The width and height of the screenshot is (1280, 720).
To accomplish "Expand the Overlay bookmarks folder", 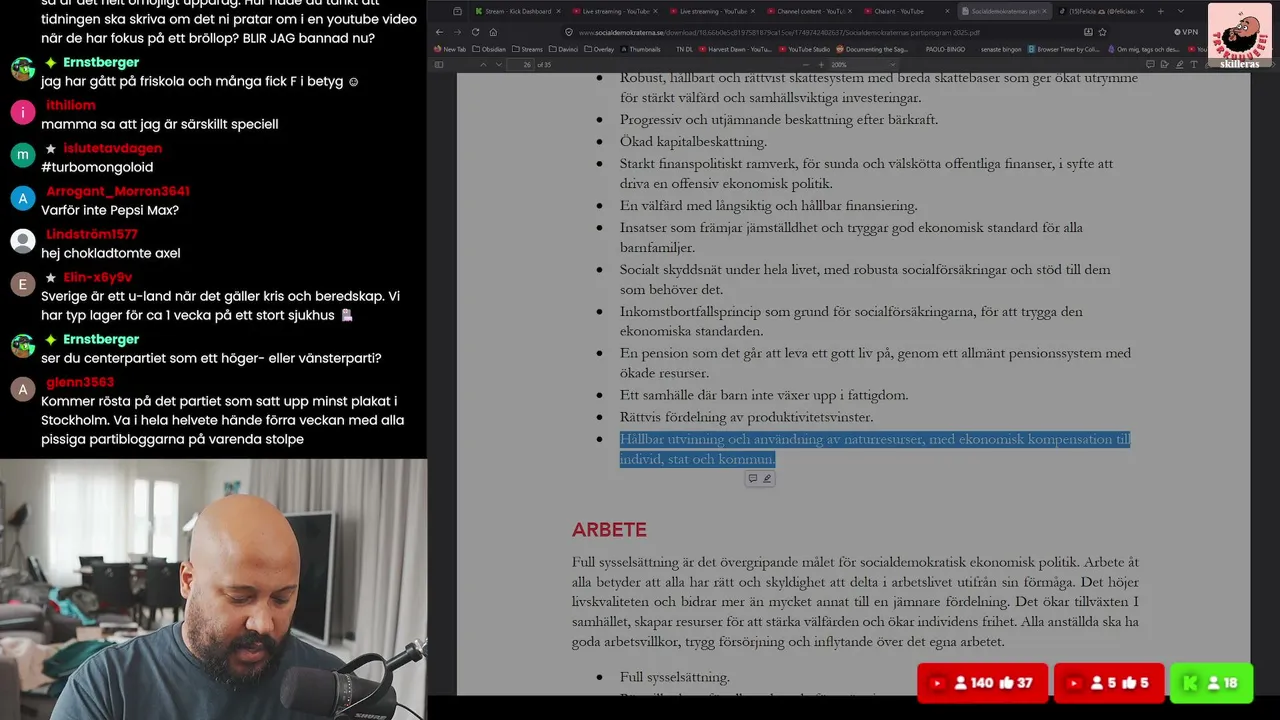I will click(599, 48).
